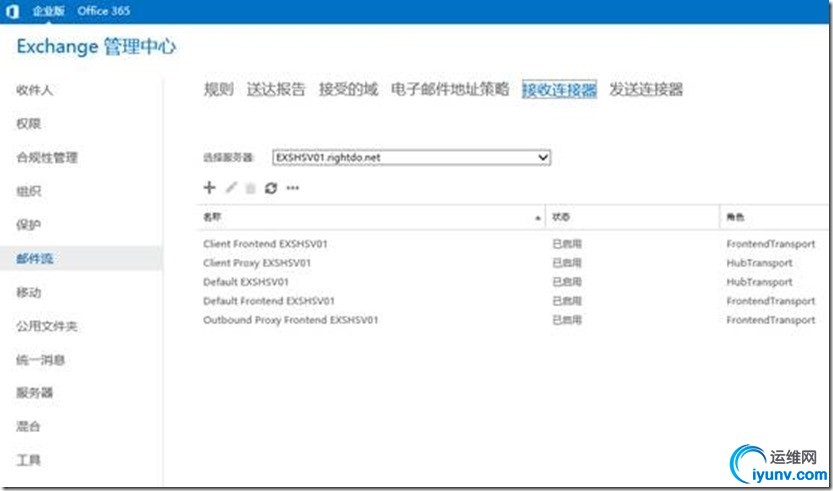Refresh the connector list
833x491 pixels.
271,188
